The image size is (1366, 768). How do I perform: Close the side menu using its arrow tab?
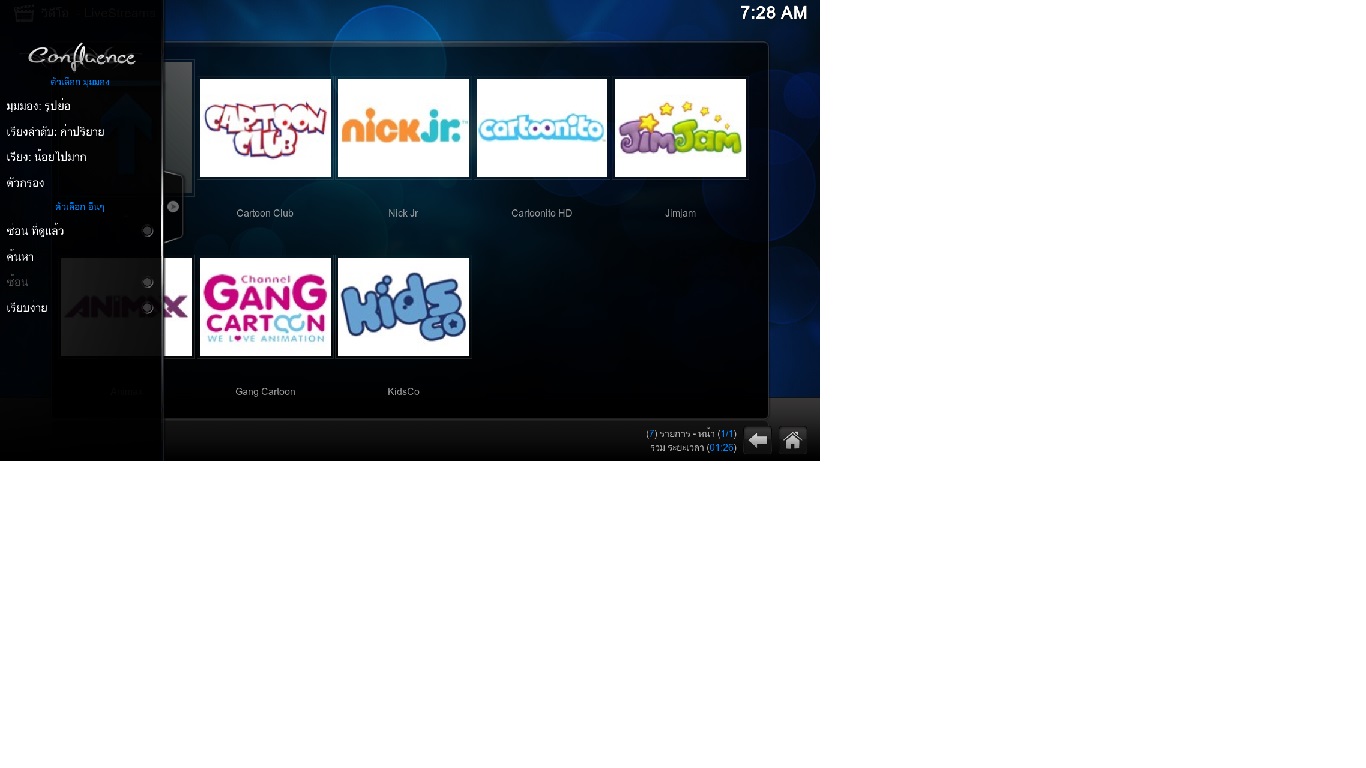click(173, 207)
